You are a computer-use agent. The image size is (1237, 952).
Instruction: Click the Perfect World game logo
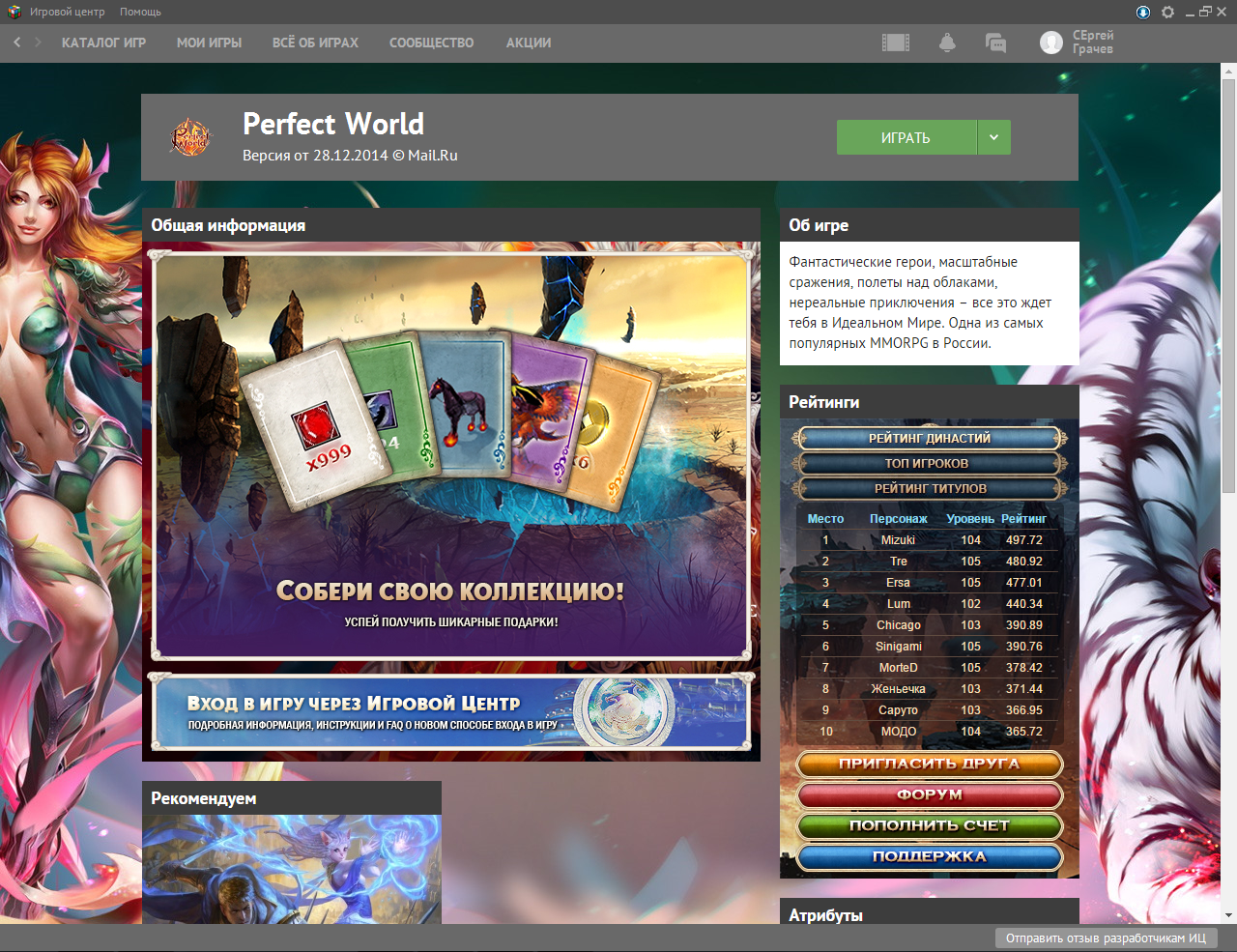click(189, 137)
